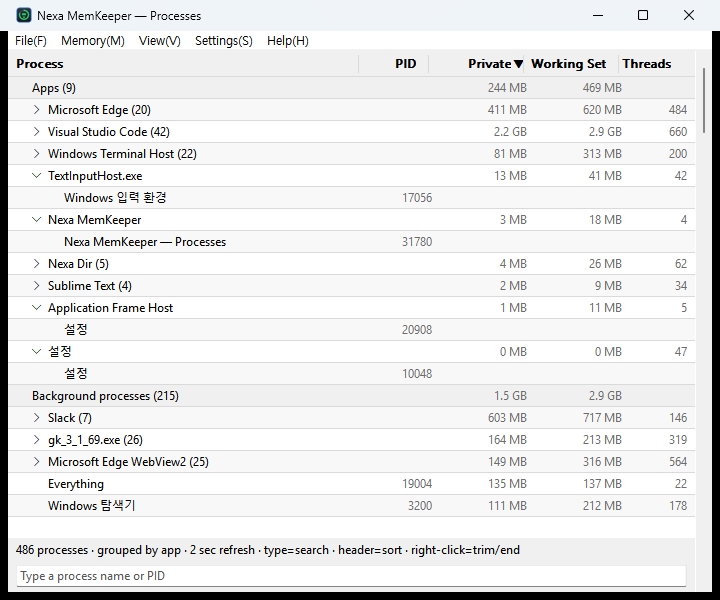Click the Visual Studio Code process name

(109, 132)
